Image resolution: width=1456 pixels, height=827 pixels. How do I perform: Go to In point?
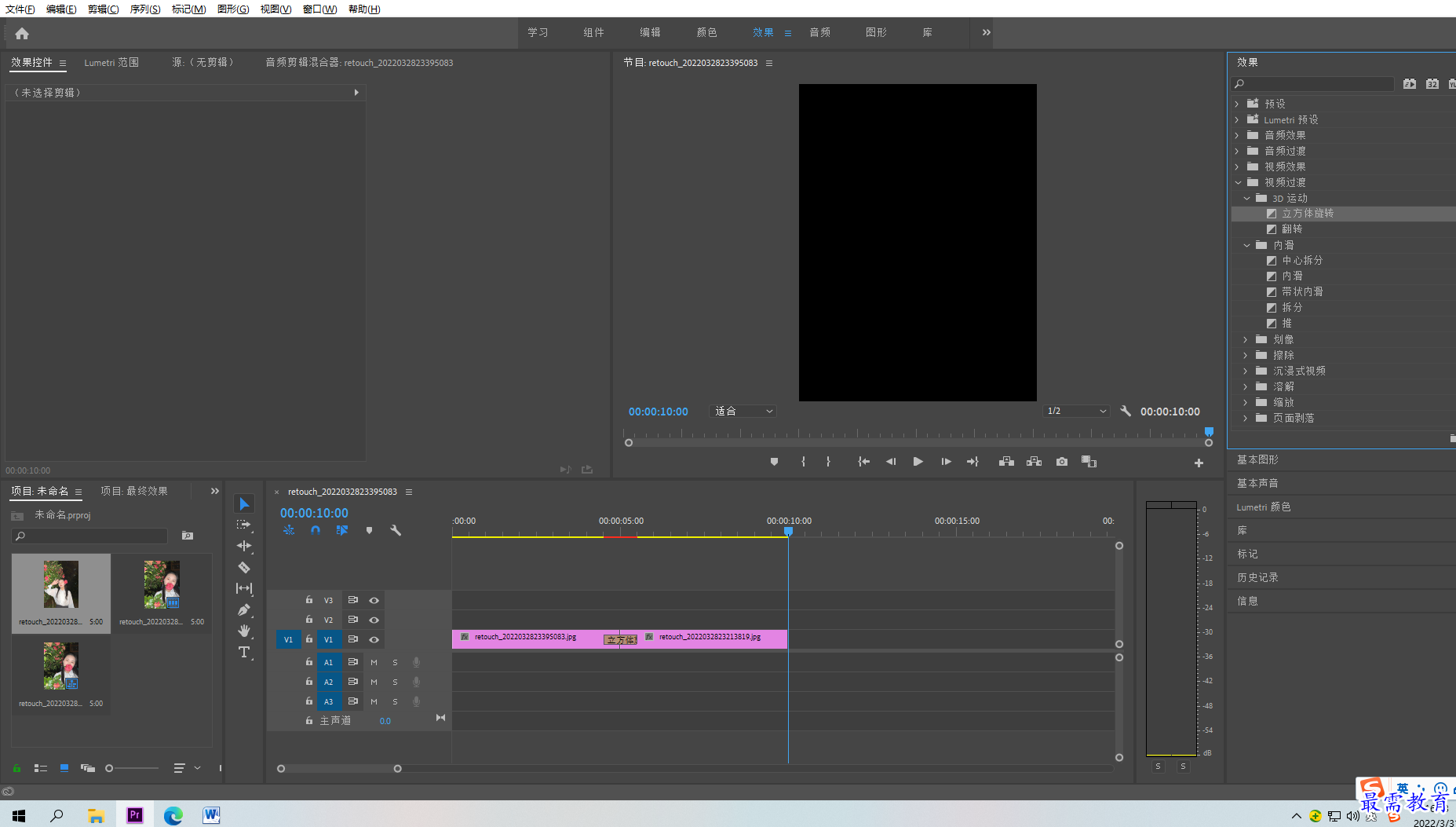coord(863,462)
